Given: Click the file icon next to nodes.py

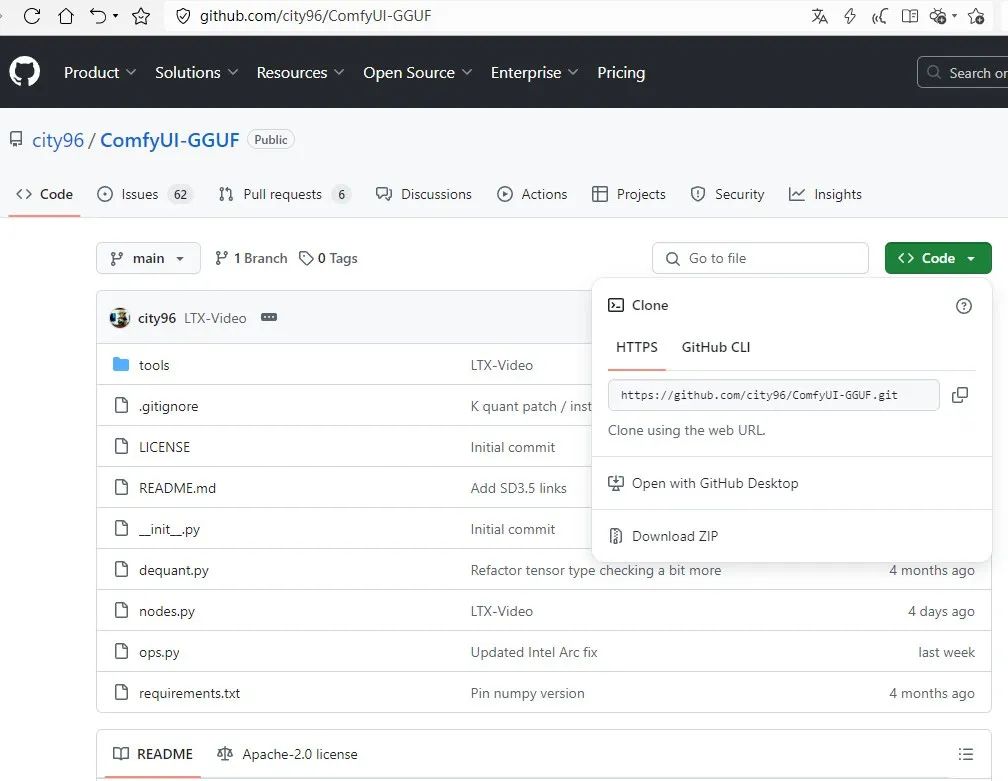Looking at the screenshot, I should [121, 610].
